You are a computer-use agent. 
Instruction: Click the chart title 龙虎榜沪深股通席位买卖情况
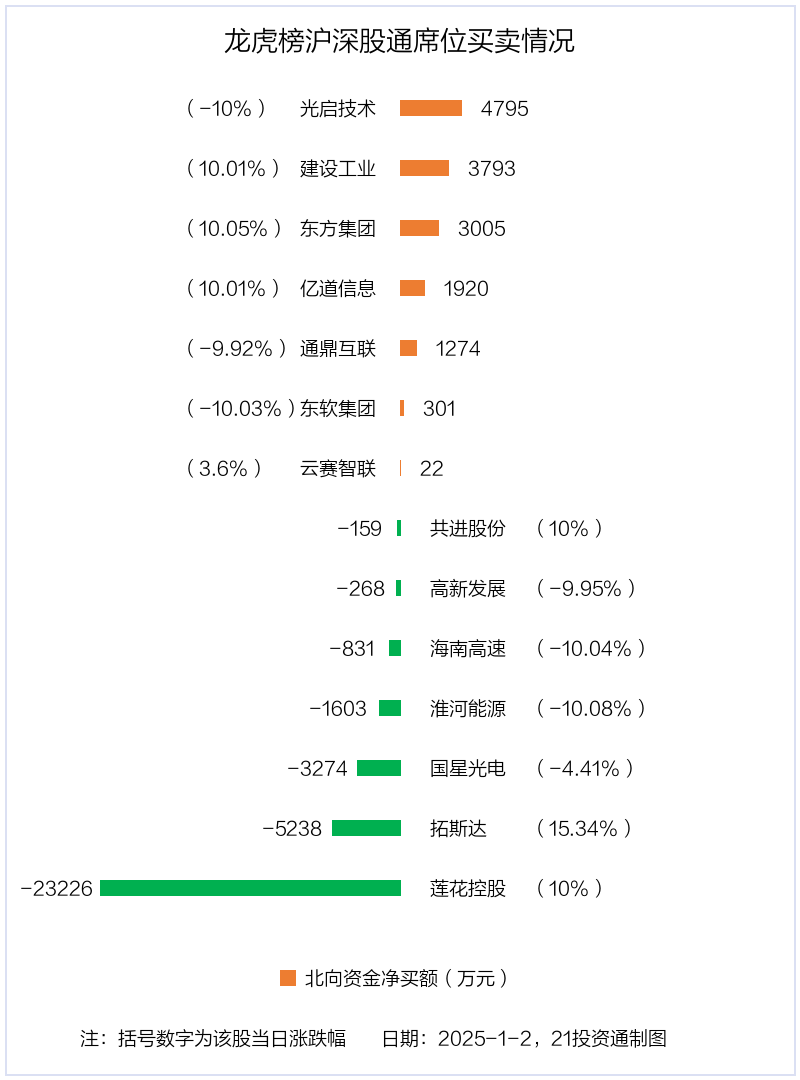coord(399,42)
